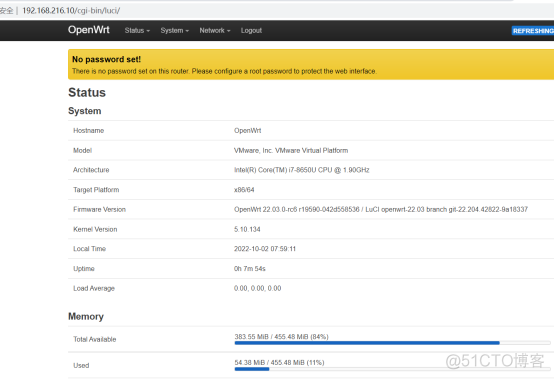The width and height of the screenshot is (554, 379).
Task: Click the 'Uptime' row label
Action: pos(84,269)
